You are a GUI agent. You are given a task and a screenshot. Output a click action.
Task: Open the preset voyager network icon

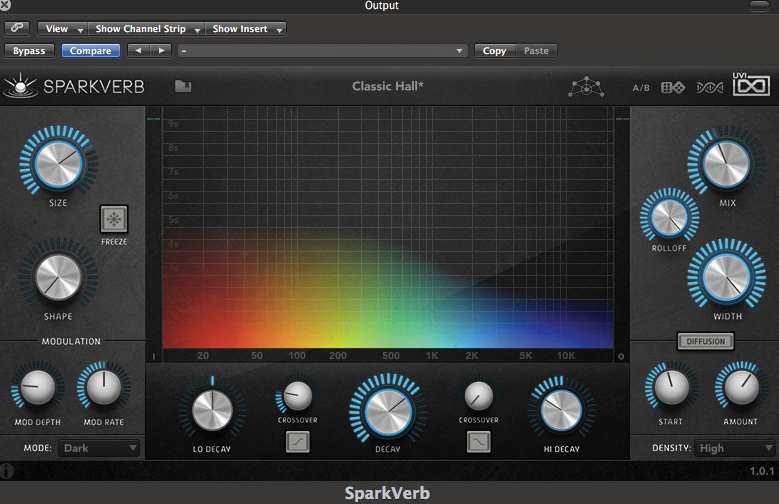[x=586, y=87]
